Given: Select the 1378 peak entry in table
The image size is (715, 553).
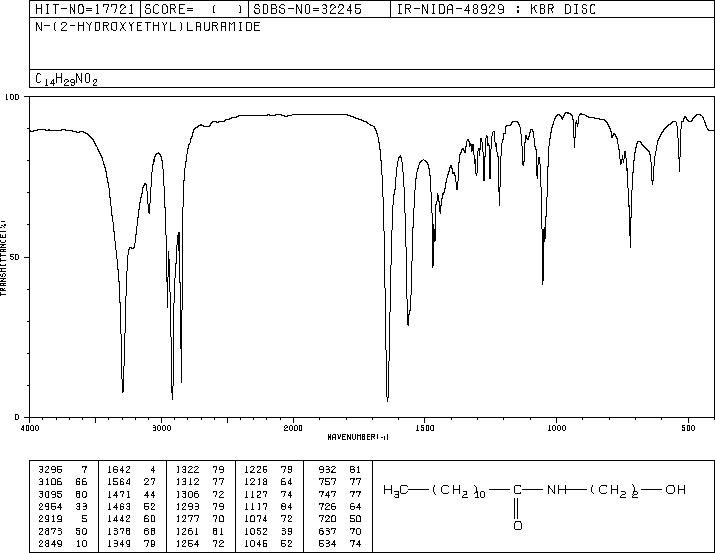Looking at the screenshot, I should pos(131,531).
